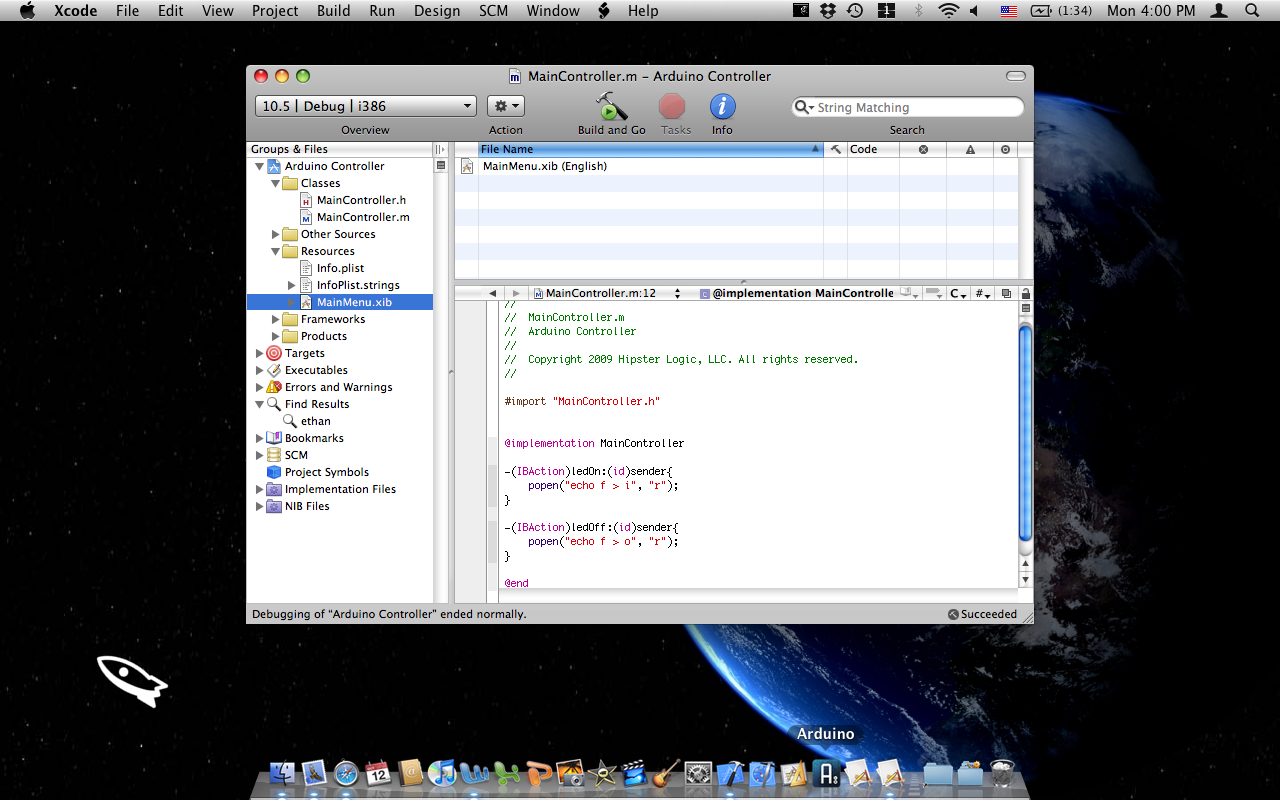Click the go back arrow in editor navigation bar
This screenshot has height=800, width=1280.
[x=492, y=294]
